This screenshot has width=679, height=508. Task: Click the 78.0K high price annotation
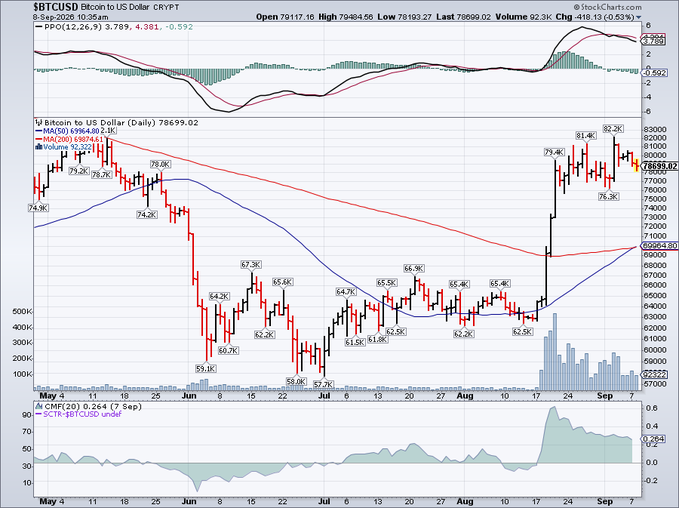point(160,165)
